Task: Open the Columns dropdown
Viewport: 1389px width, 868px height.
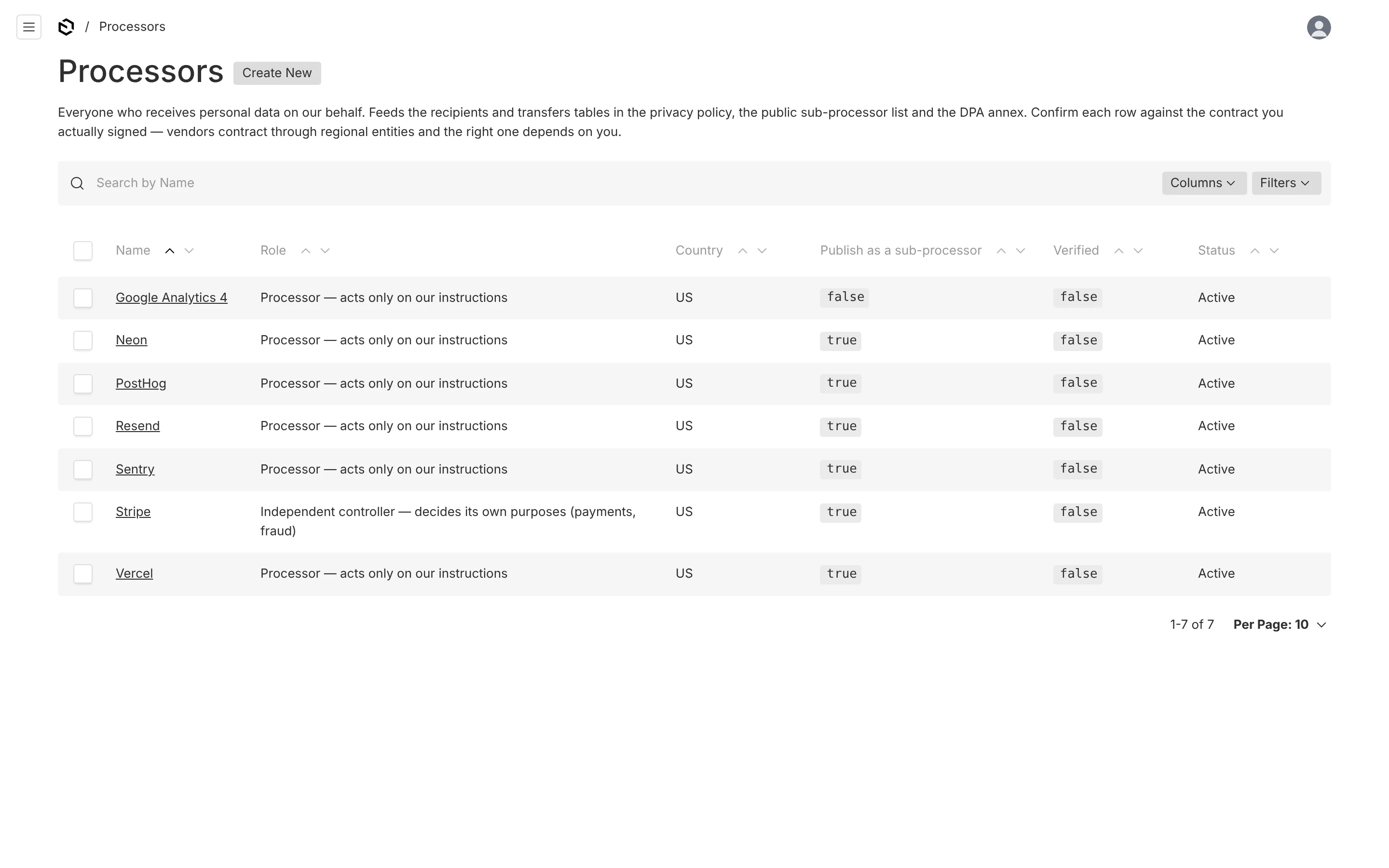Action: [x=1204, y=183]
